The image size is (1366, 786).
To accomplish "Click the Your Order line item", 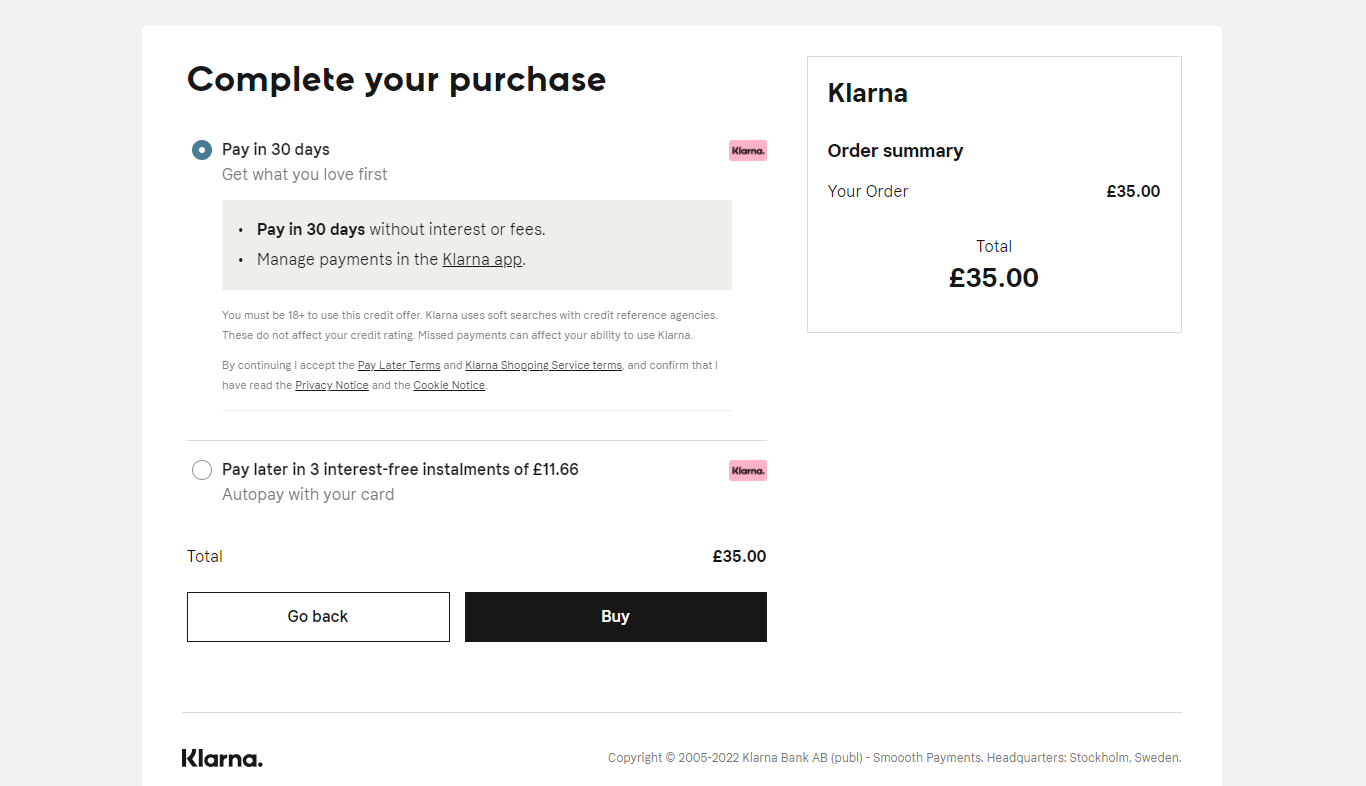I will tap(994, 191).
